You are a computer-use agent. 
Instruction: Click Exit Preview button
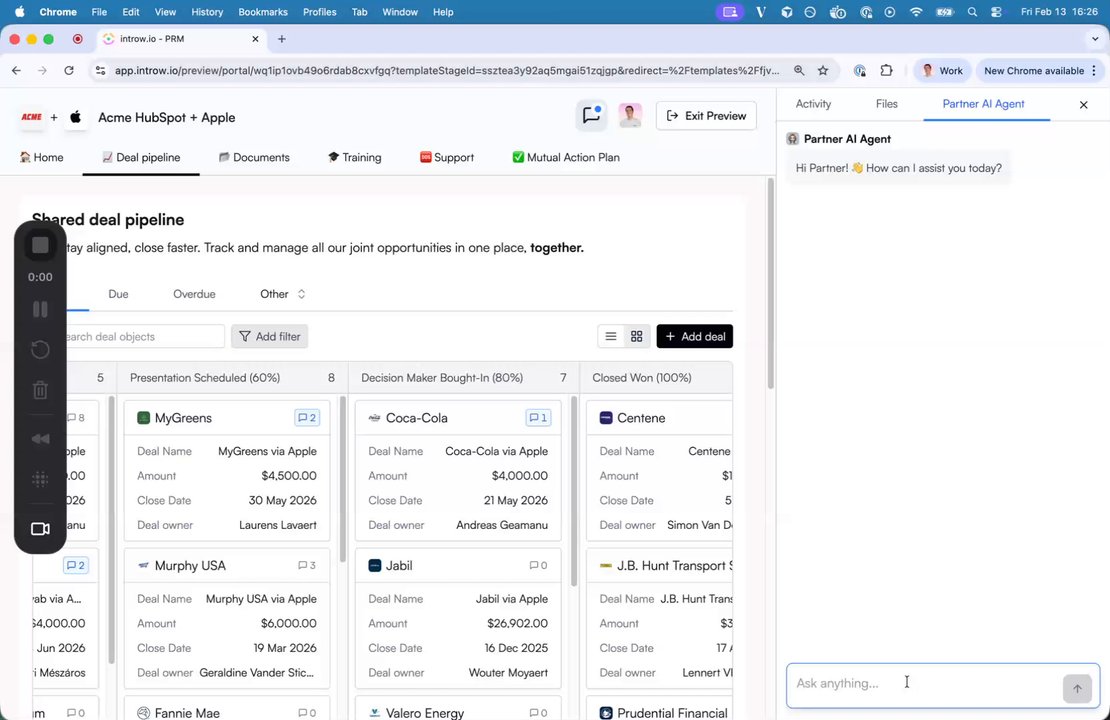pyautogui.click(x=706, y=115)
